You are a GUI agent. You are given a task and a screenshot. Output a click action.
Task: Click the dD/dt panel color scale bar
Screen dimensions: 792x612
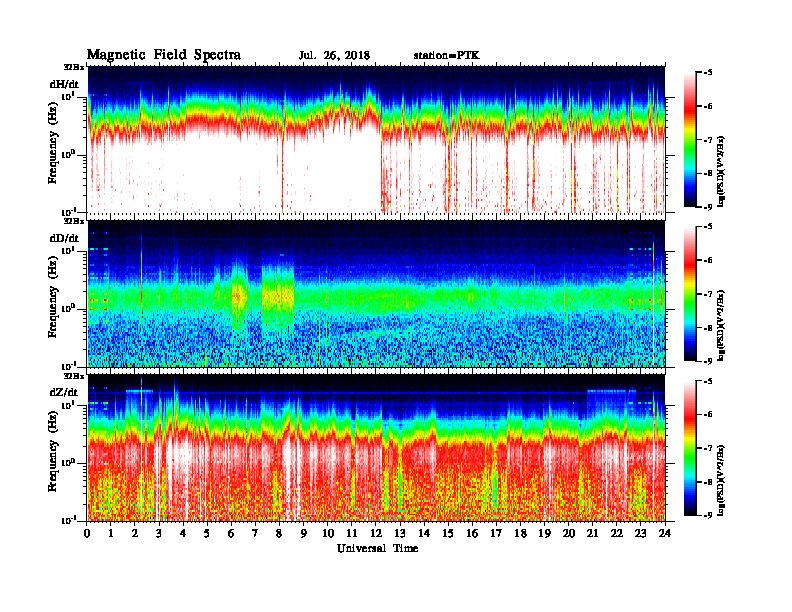point(690,293)
